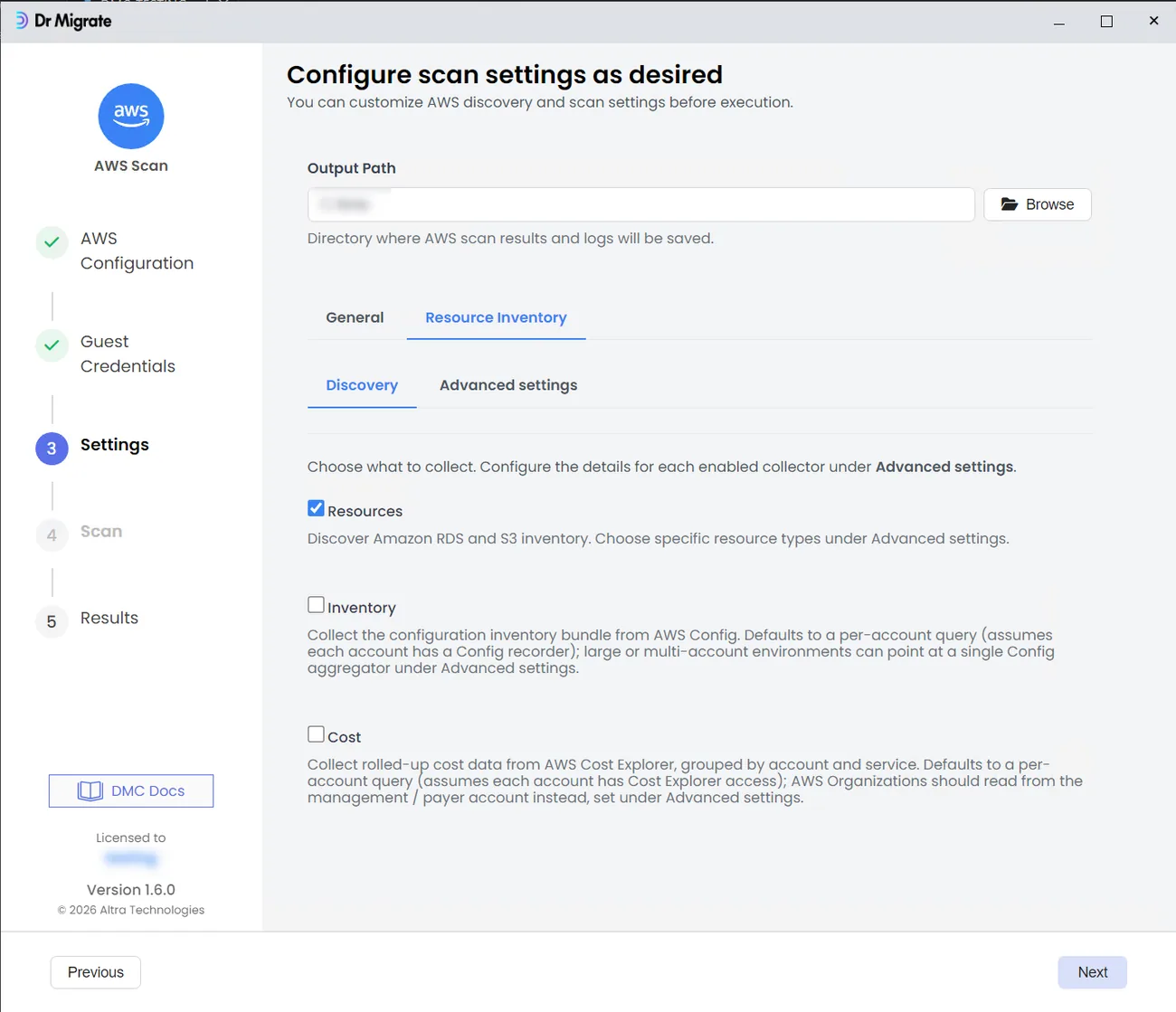Image resolution: width=1176 pixels, height=1012 pixels.
Task: Open the Discovery sub-tab
Action: pos(362,385)
